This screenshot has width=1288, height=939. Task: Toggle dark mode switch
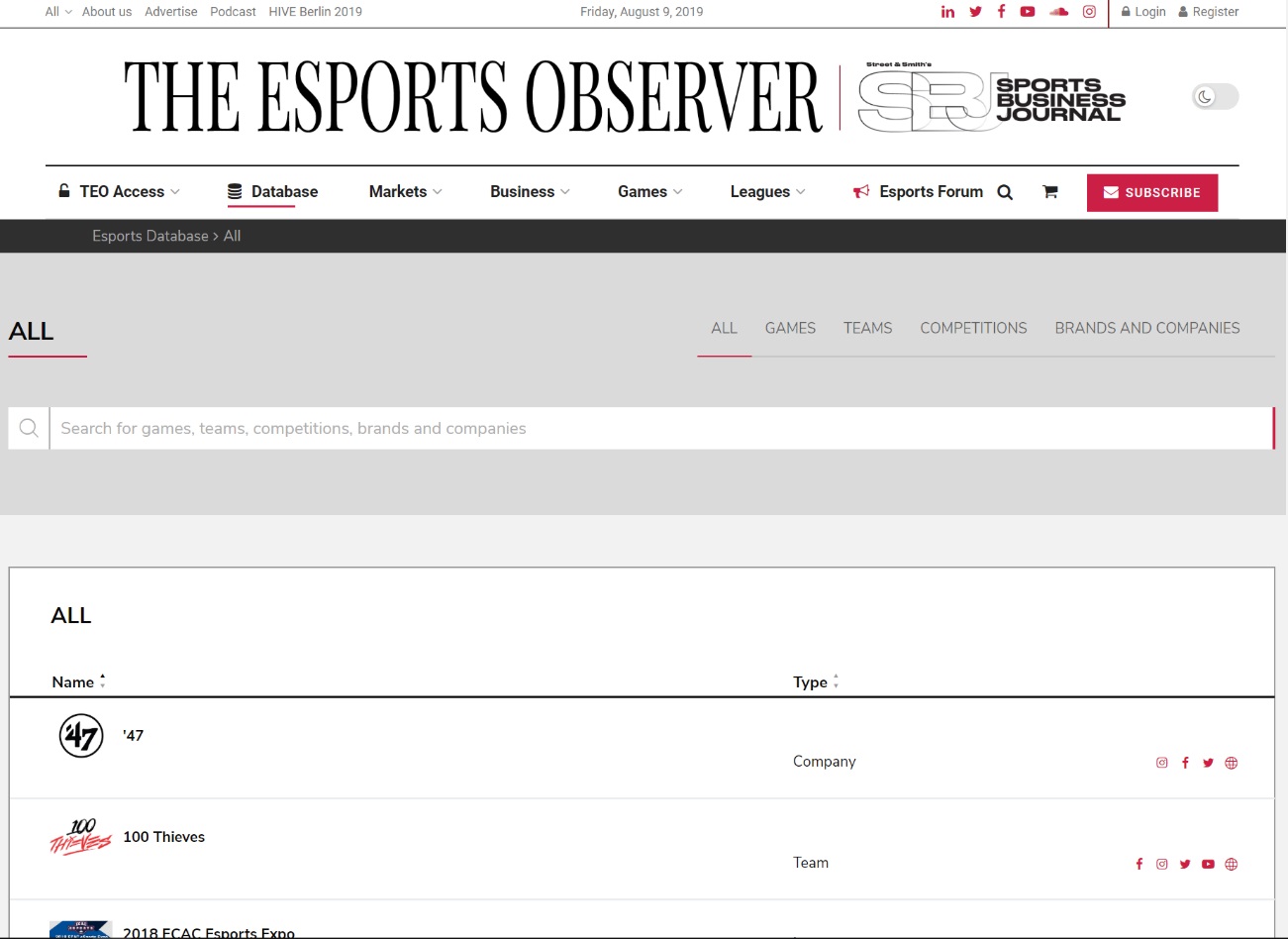coord(1215,96)
